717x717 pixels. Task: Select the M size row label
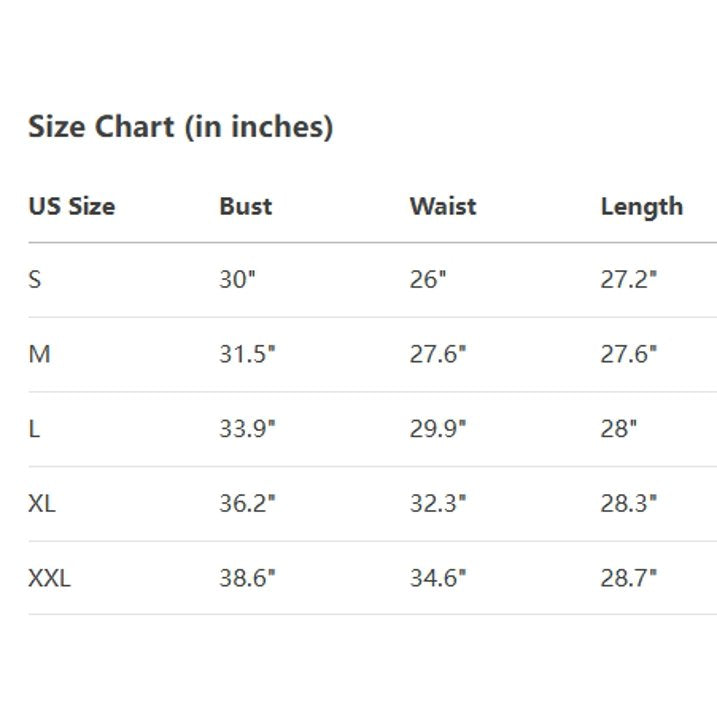tap(39, 354)
